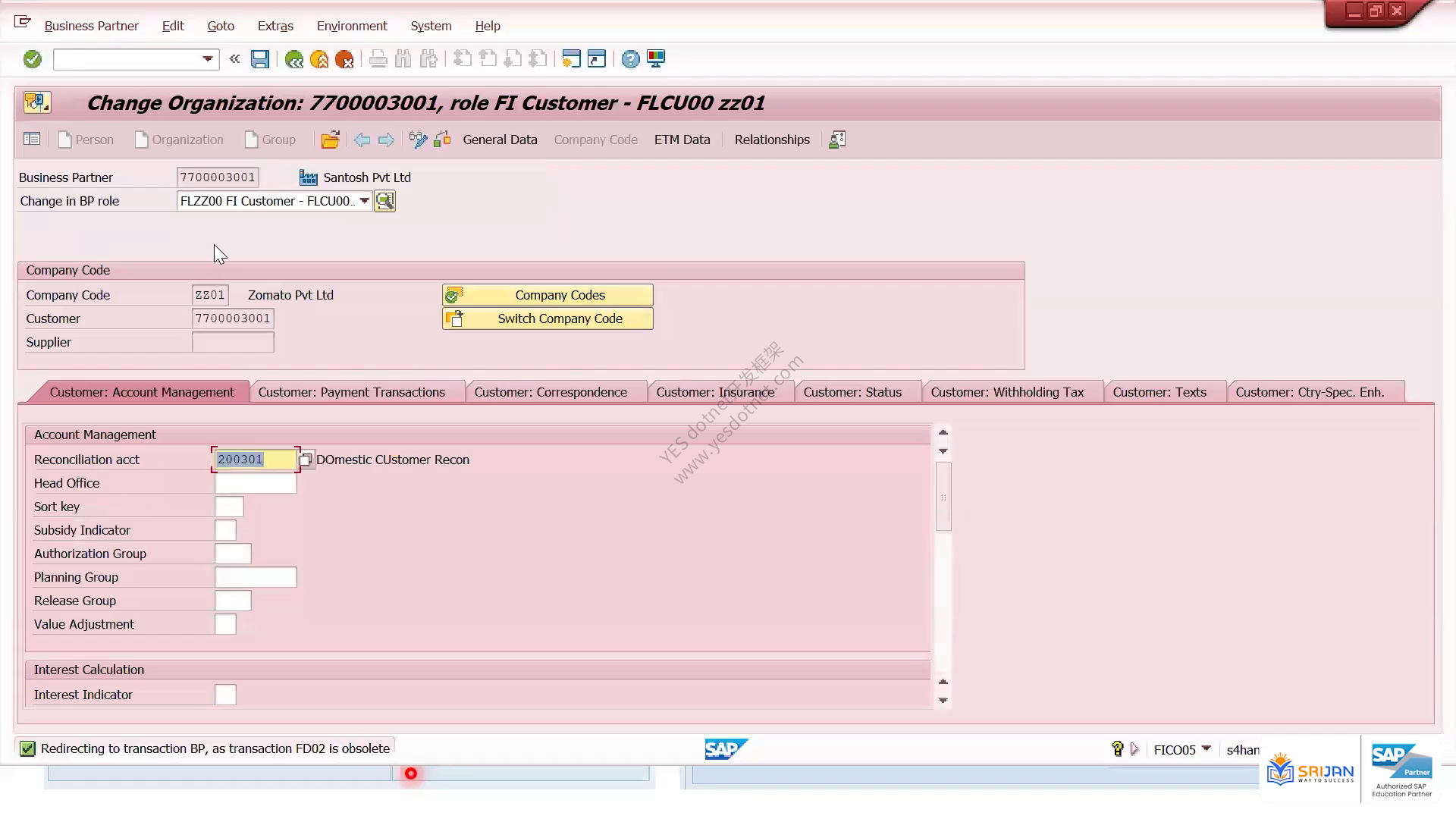The height and width of the screenshot is (819, 1456).
Task: Expand the FICO05 system info dropdown
Action: point(1207,749)
